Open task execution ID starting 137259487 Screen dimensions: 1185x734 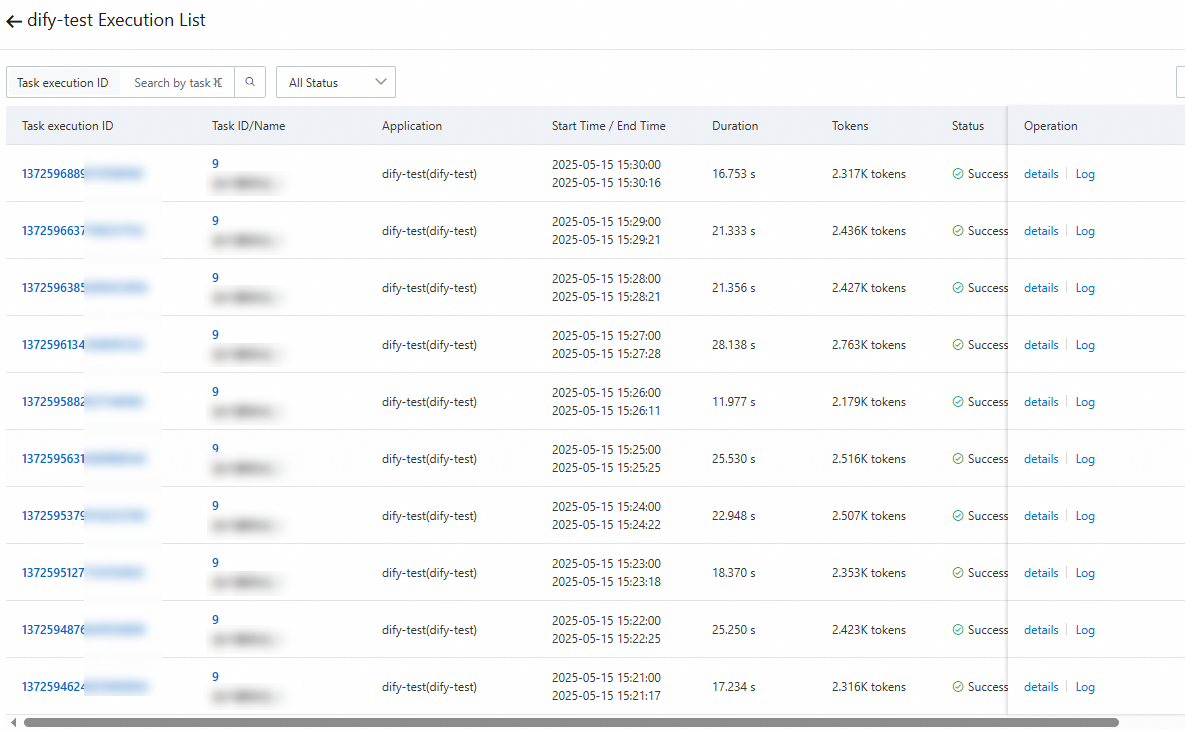(83, 630)
